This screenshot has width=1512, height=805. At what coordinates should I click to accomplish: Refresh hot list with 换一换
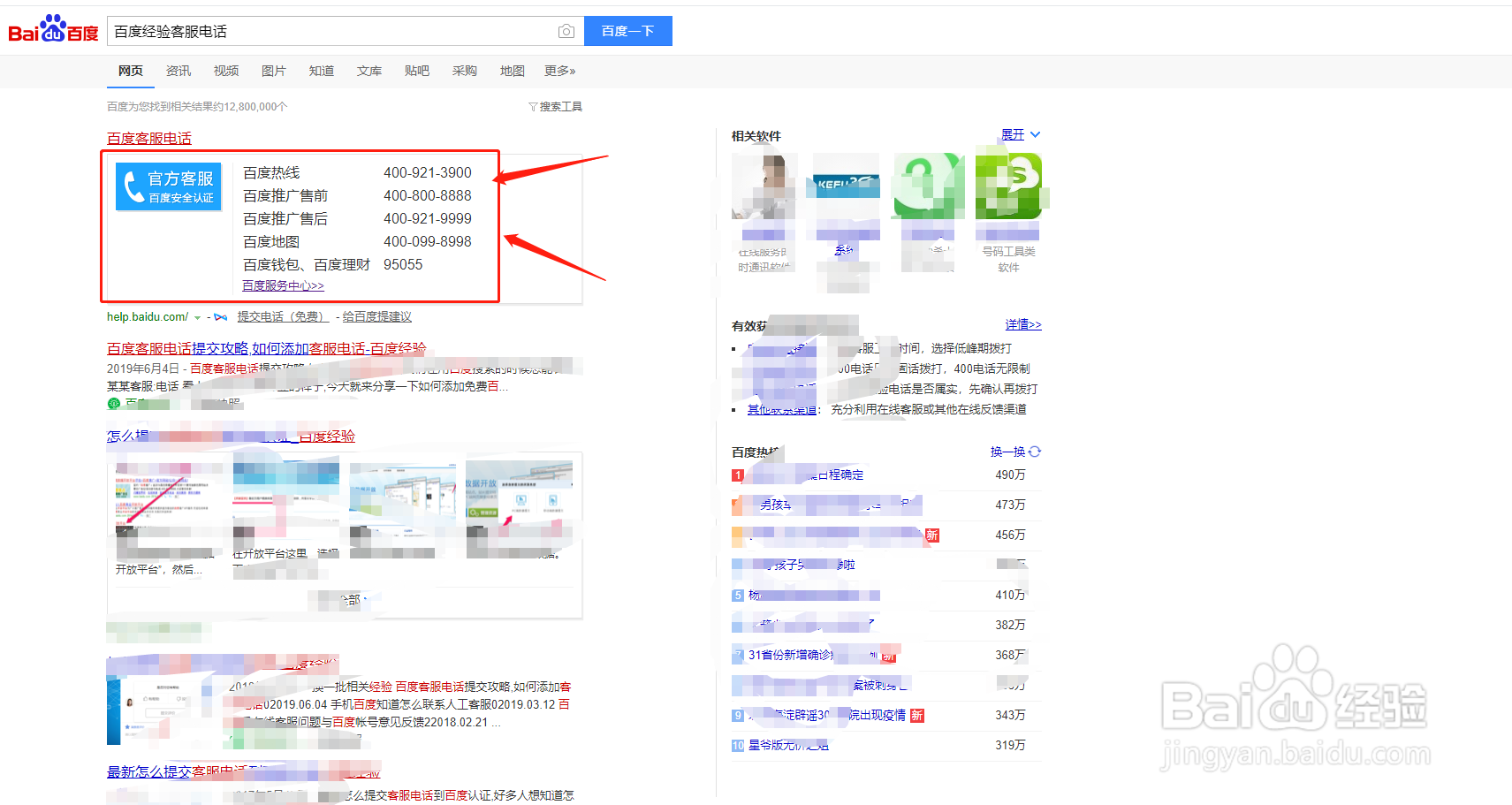point(1015,452)
